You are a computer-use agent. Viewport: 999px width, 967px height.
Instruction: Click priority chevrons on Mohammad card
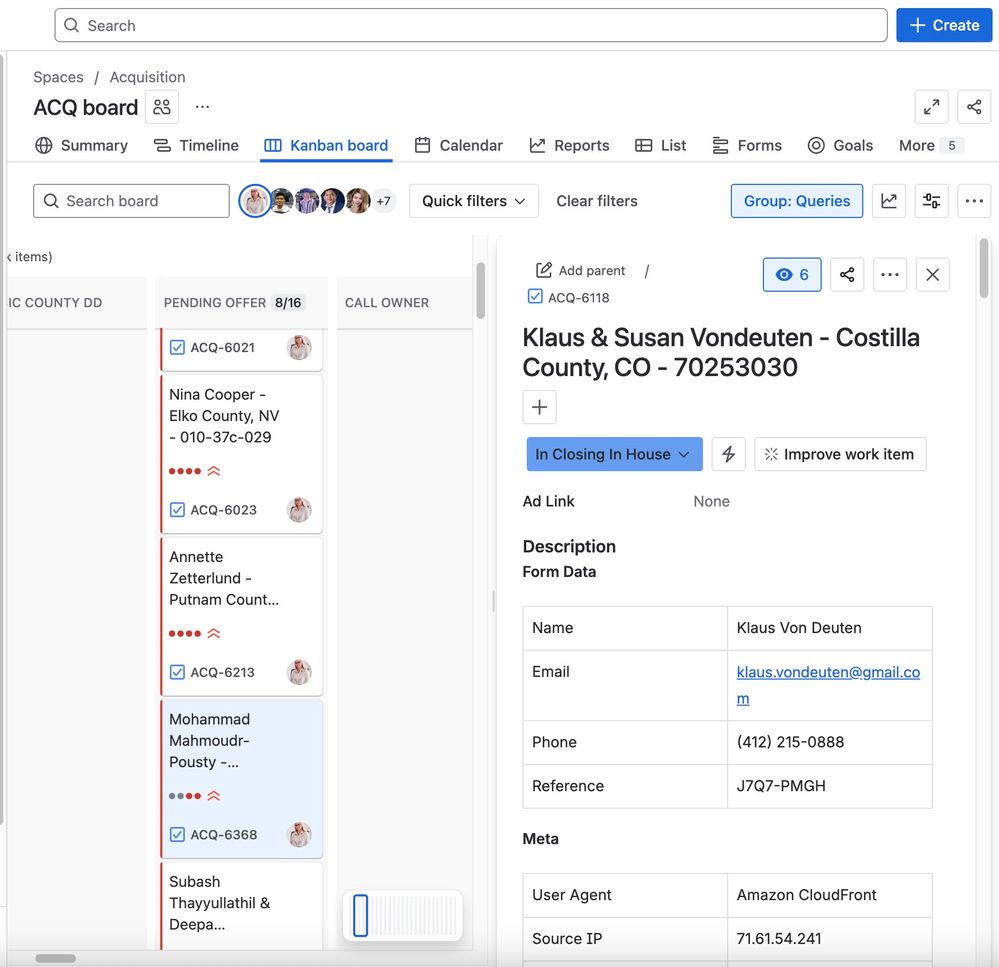pos(213,796)
